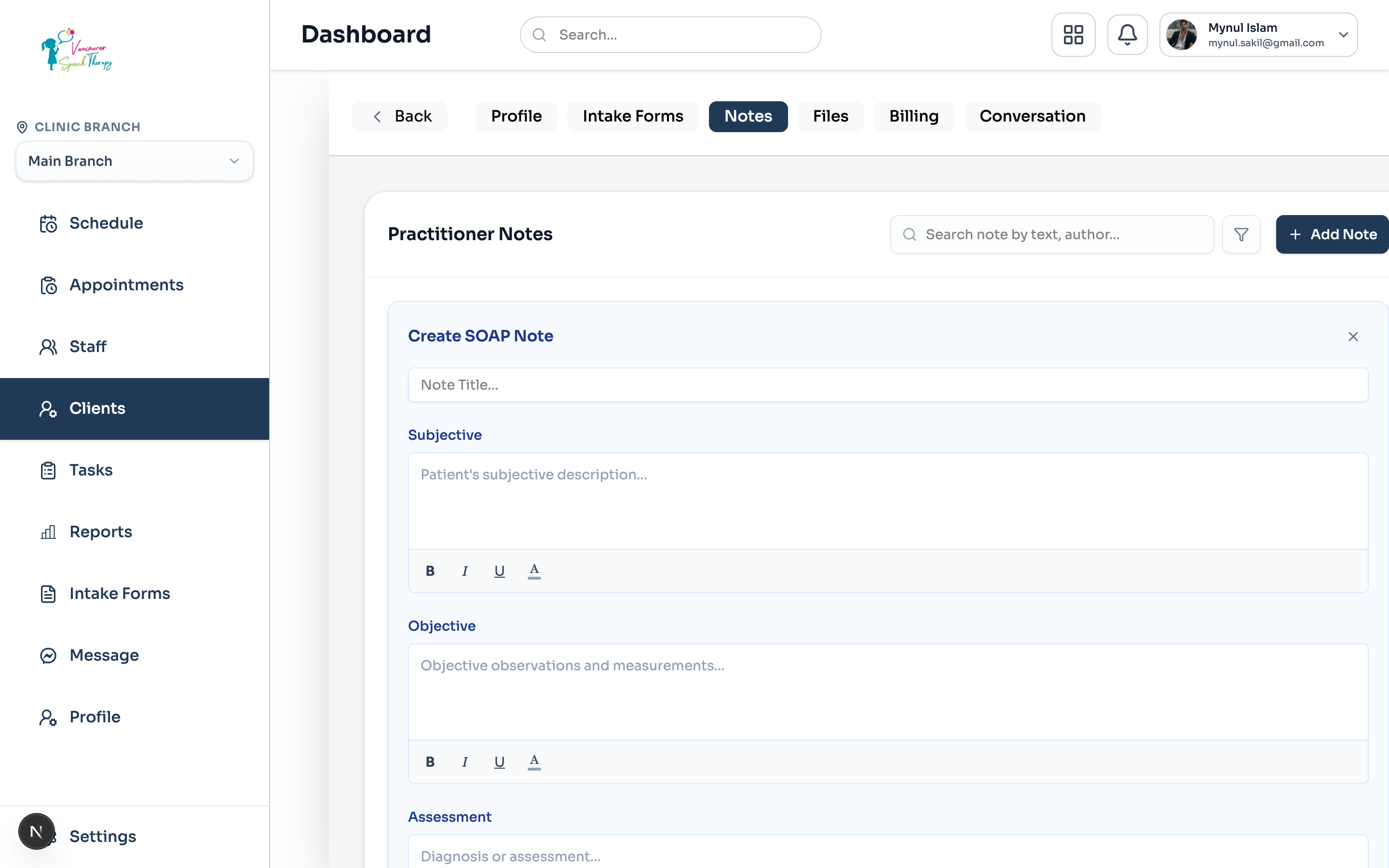
Task: Open Reports in sidebar
Action: [x=134, y=532]
